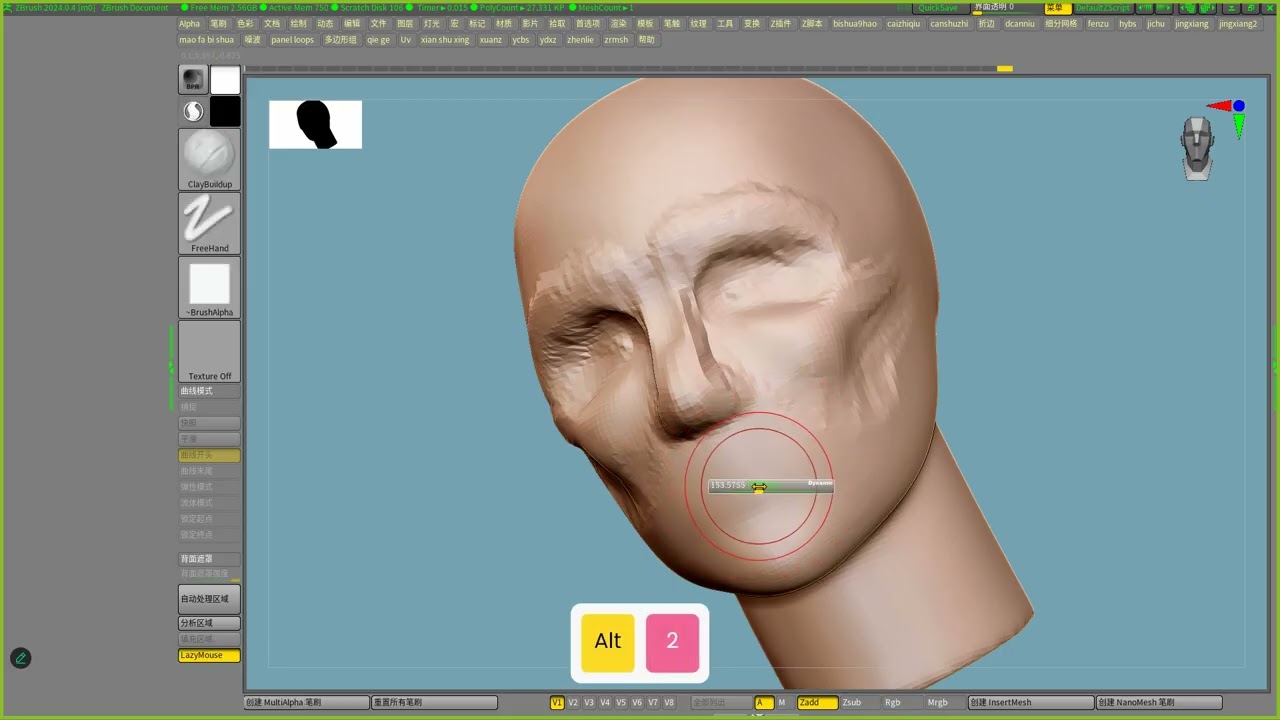This screenshot has height=720, width=1280.
Task: Open the mao fa bi shua menu
Action: pyautogui.click(x=206, y=40)
